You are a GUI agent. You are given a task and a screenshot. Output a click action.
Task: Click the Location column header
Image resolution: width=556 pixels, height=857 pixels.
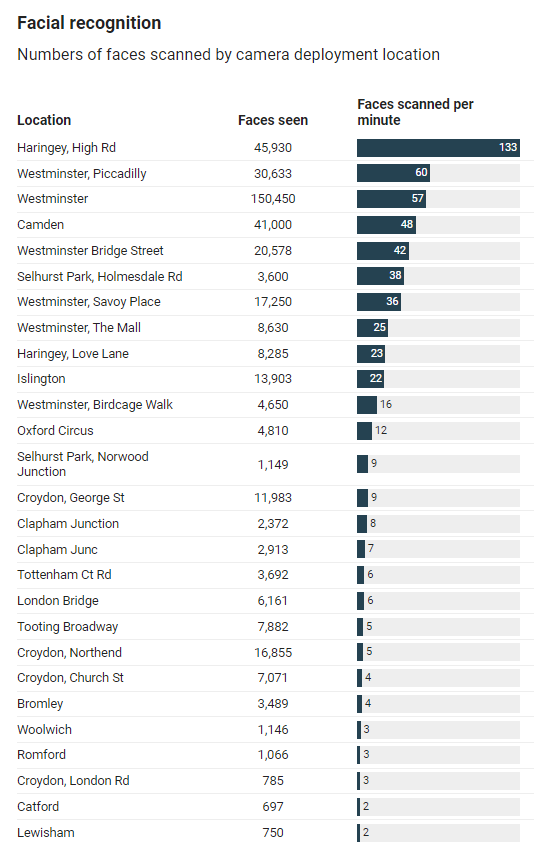[44, 120]
